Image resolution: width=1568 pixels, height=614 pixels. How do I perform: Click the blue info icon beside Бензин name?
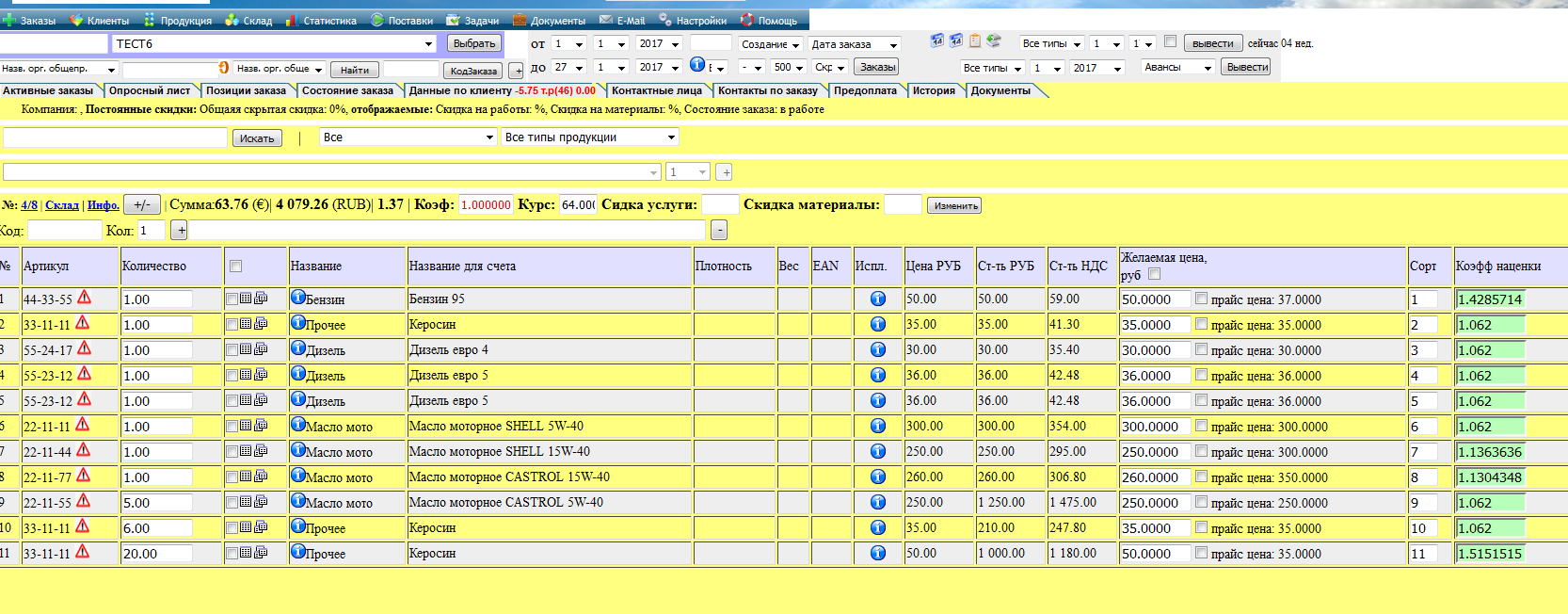point(297,298)
